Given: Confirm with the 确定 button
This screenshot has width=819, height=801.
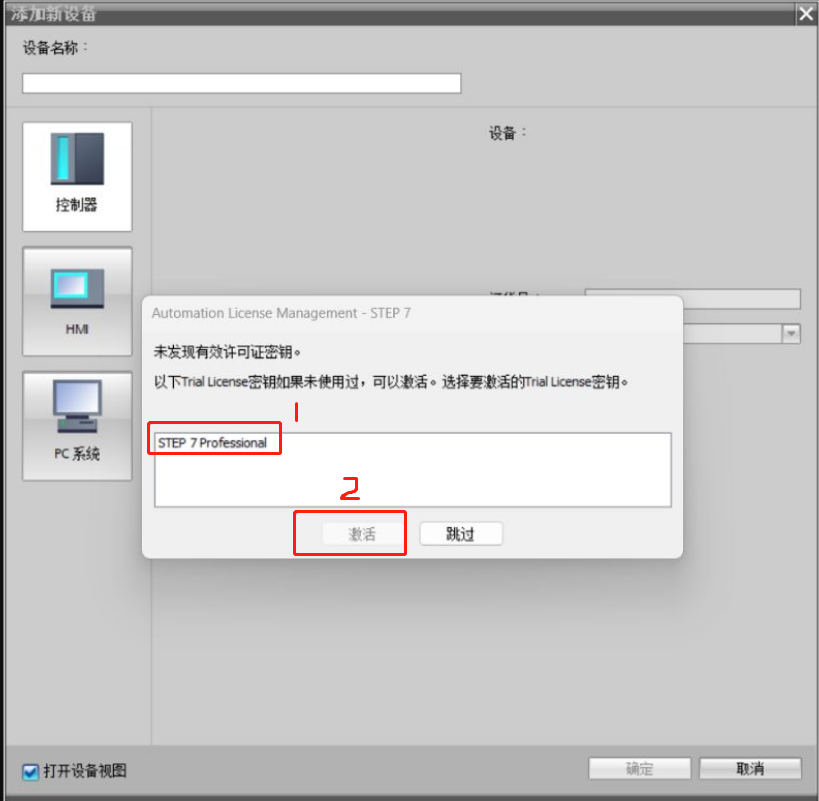Looking at the screenshot, I should click(639, 769).
